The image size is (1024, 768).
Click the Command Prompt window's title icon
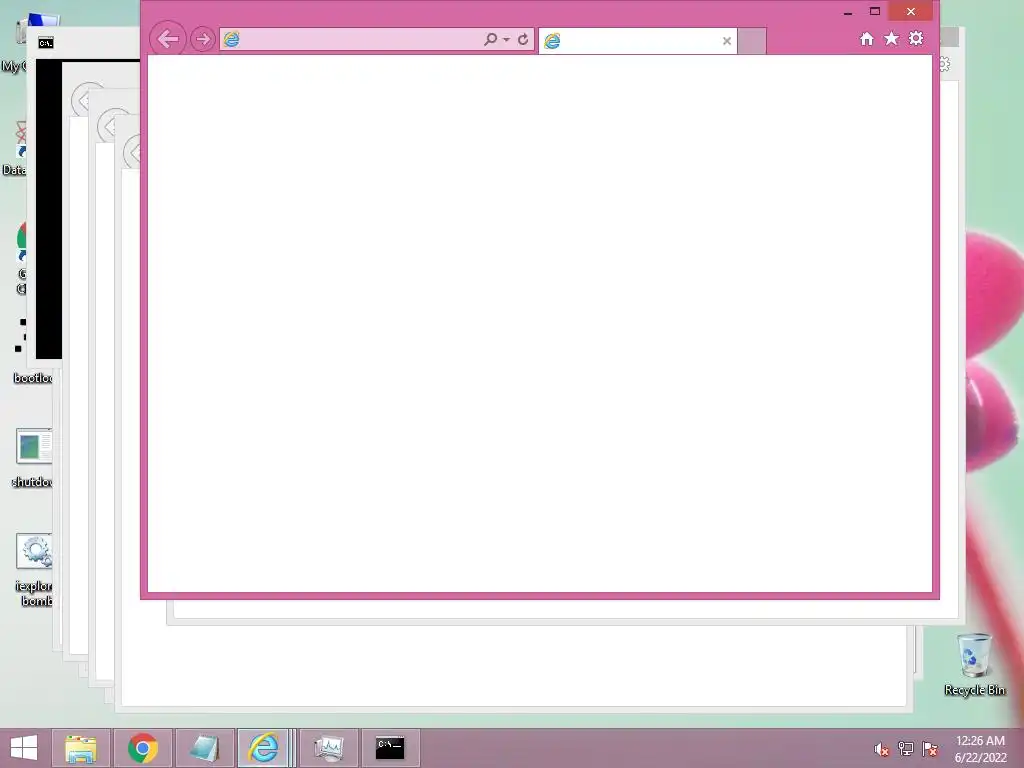pos(46,43)
